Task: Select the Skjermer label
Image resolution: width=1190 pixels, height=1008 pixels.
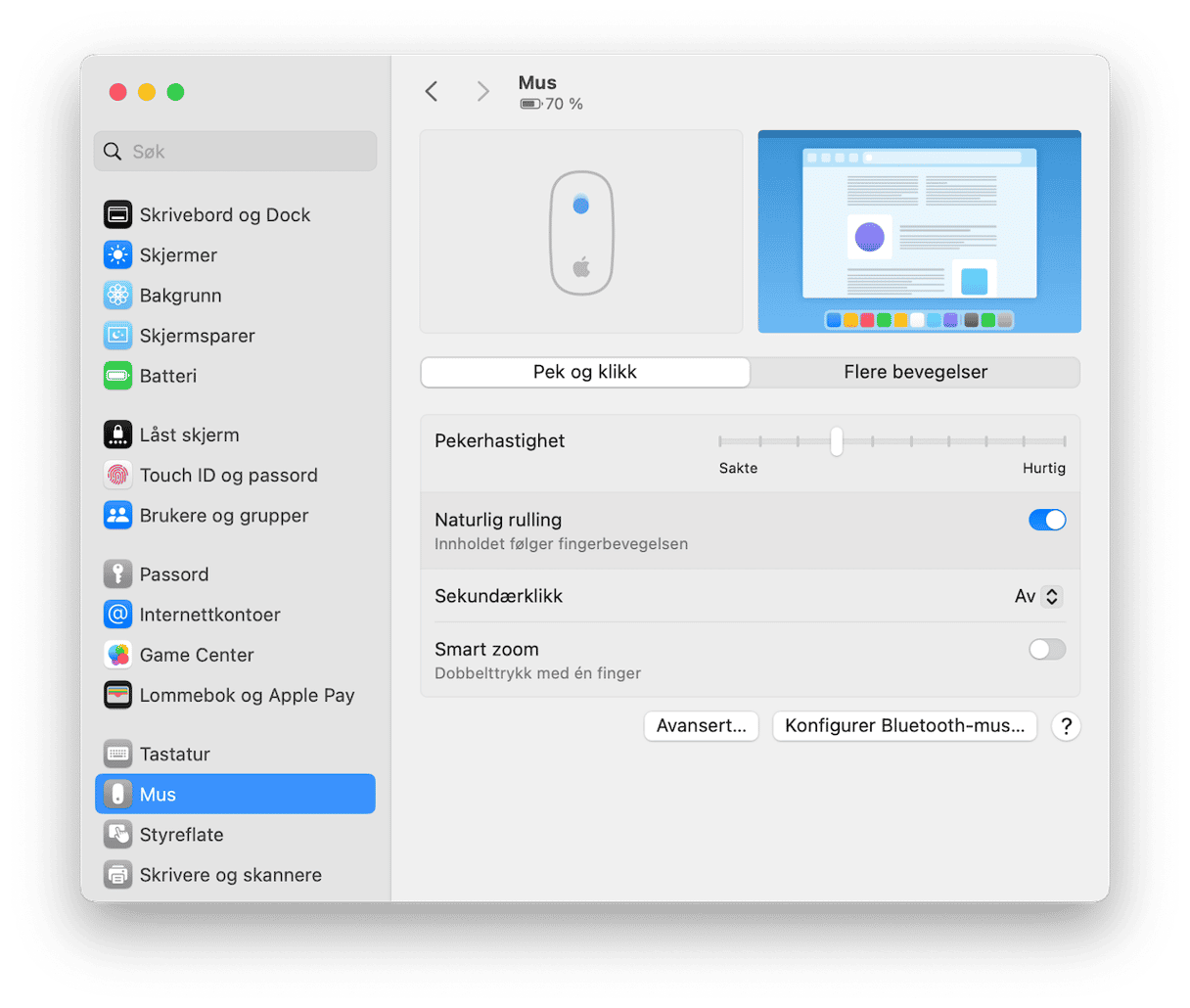Action: (178, 254)
